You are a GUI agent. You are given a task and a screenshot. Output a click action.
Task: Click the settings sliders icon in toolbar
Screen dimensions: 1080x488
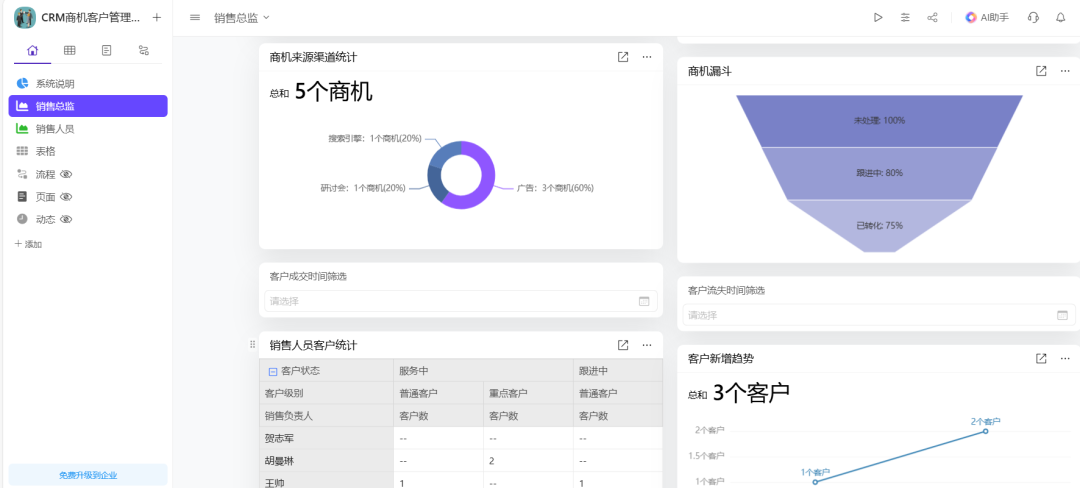click(x=905, y=18)
